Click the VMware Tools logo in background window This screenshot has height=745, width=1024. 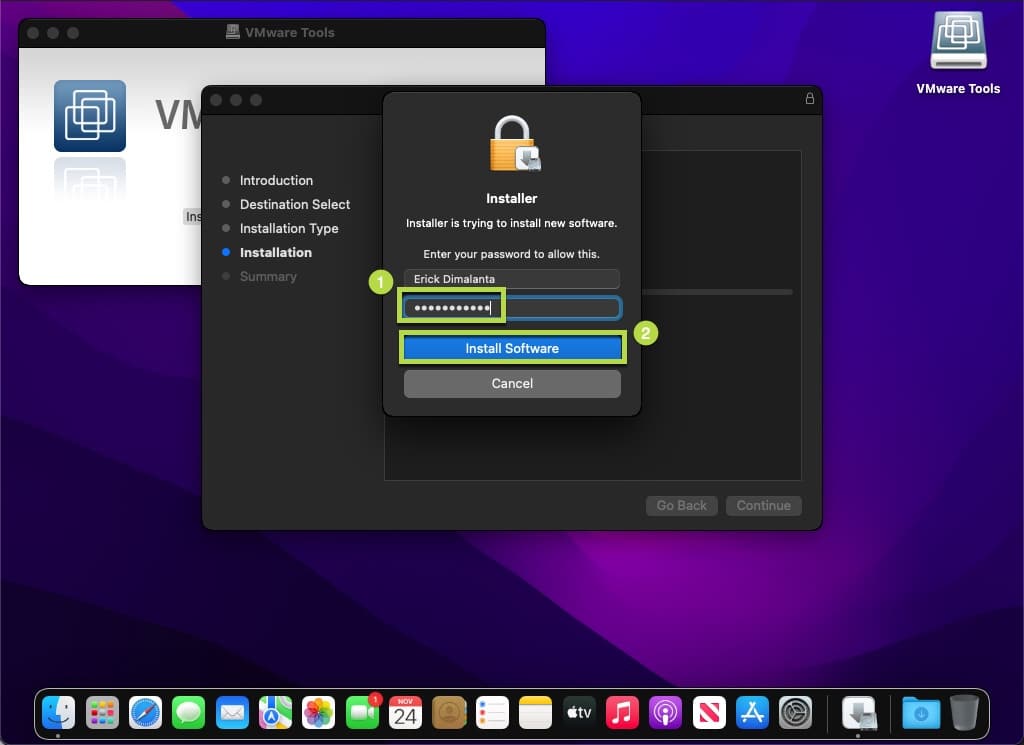point(90,116)
